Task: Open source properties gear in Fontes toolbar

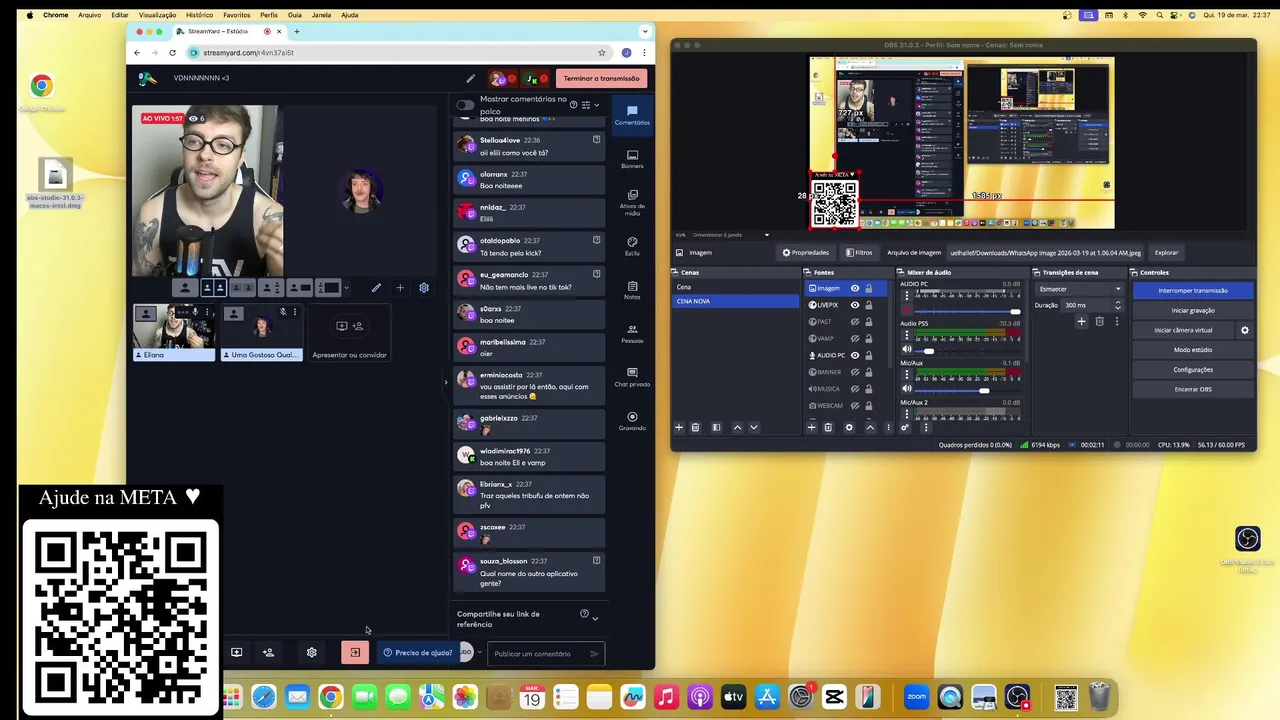Action: [849, 427]
